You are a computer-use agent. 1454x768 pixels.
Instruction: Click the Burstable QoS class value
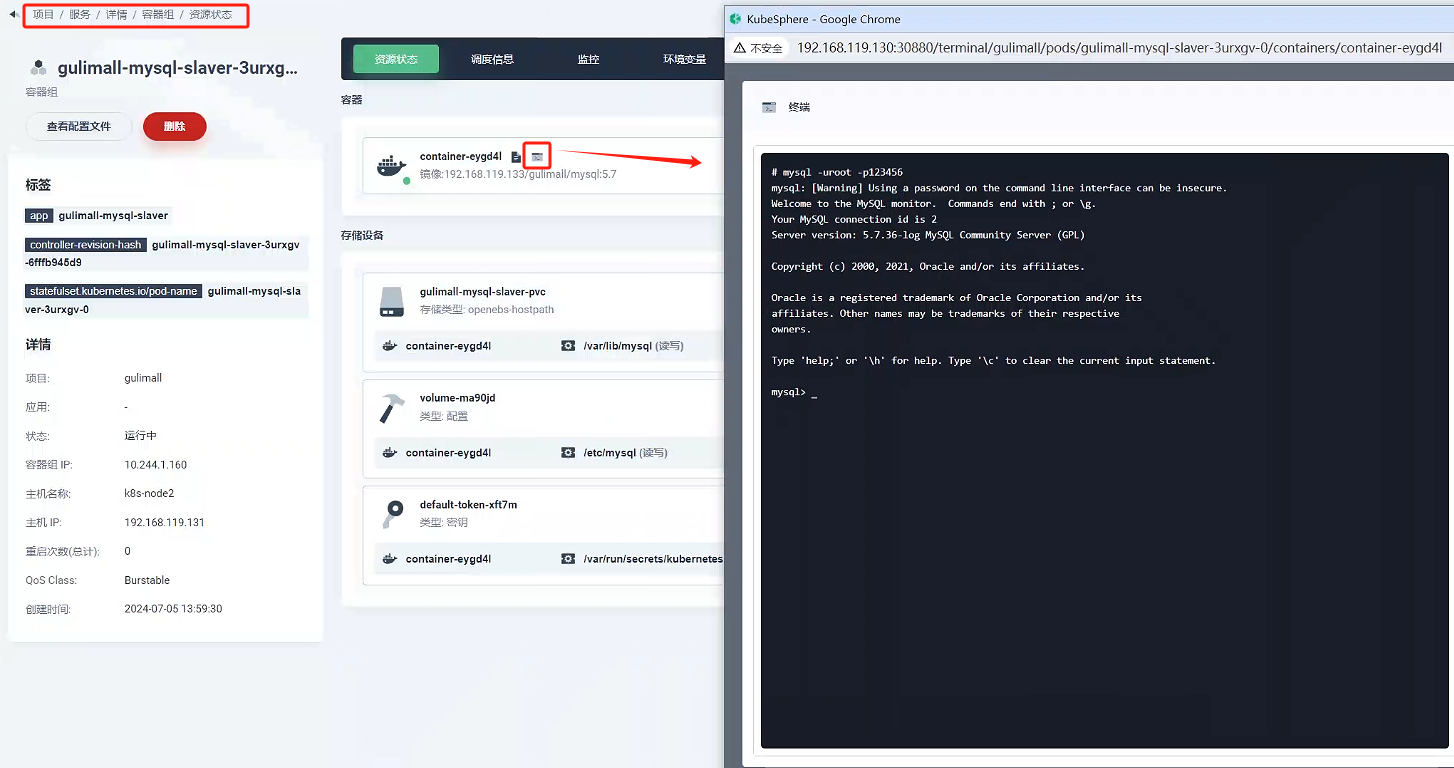tap(147, 580)
